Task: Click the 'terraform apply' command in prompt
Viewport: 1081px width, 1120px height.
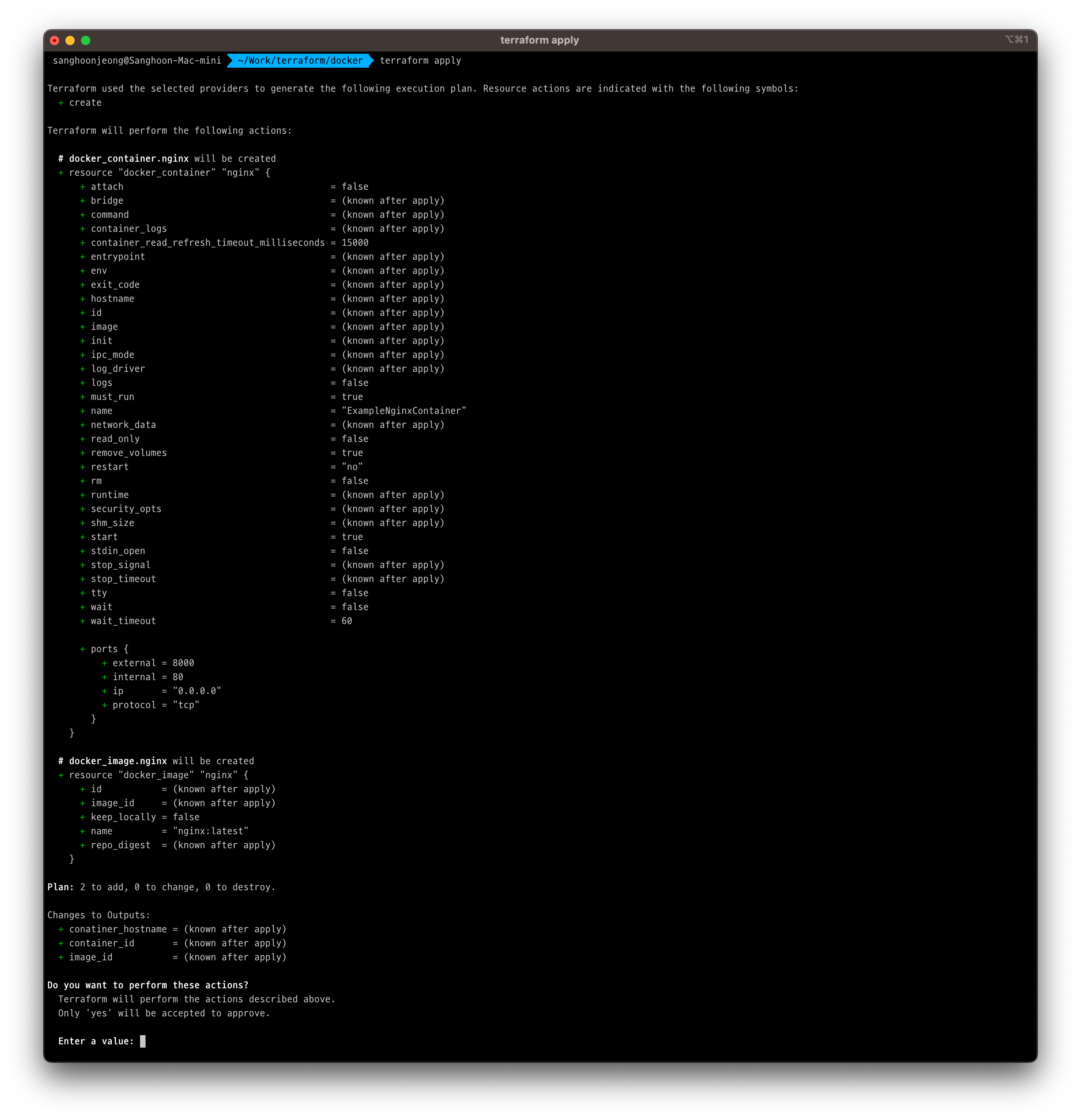Action: (420, 61)
